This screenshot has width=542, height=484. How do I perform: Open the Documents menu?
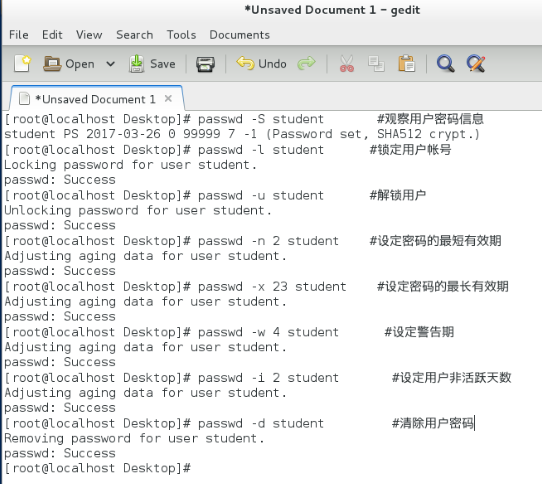[240, 35]
